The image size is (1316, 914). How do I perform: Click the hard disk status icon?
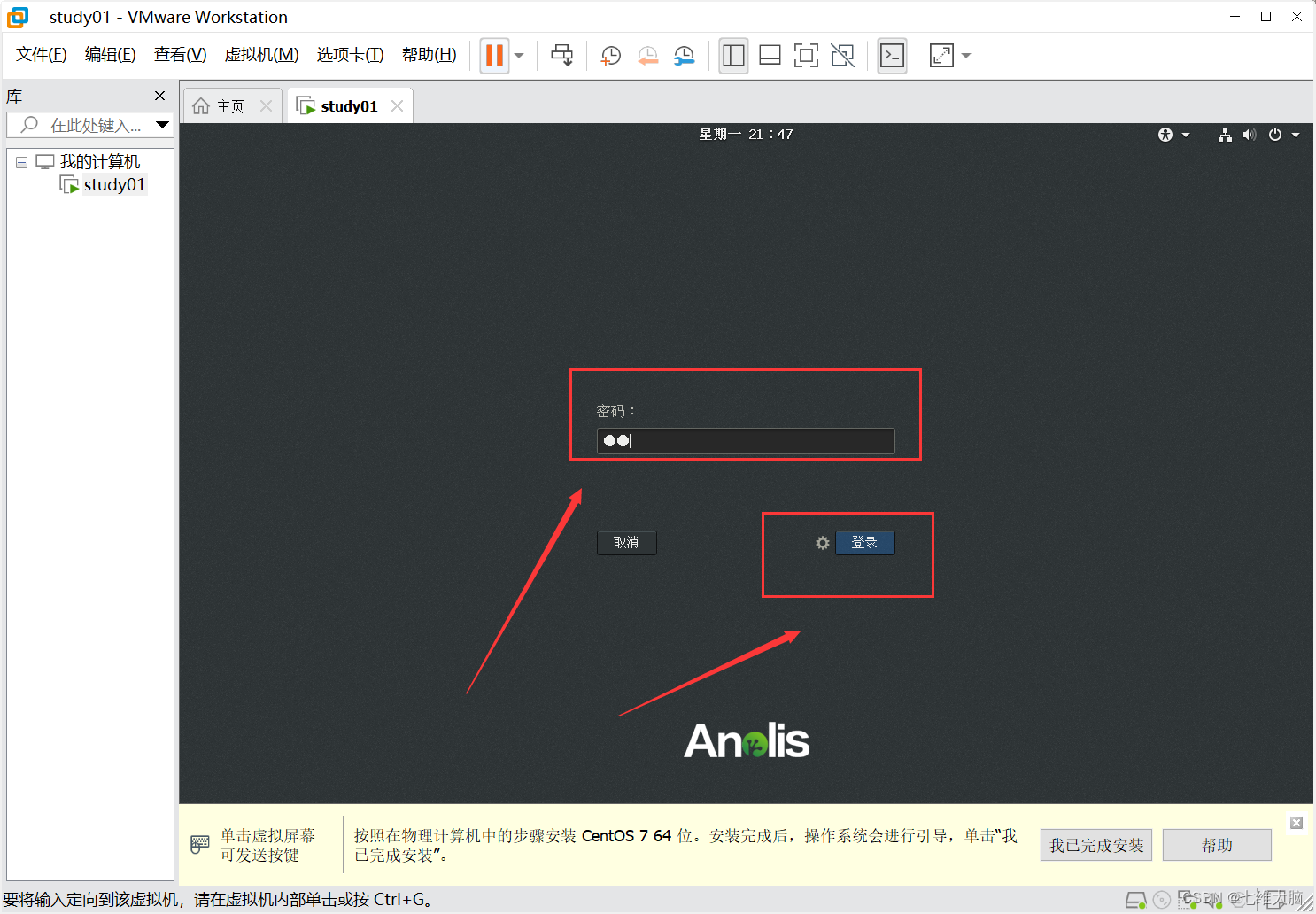[x=1136, y=901]
